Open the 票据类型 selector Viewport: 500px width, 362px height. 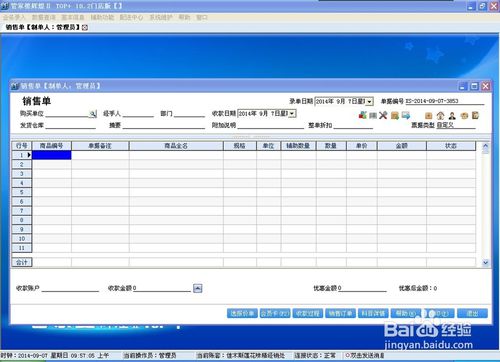tap(456, 125)
